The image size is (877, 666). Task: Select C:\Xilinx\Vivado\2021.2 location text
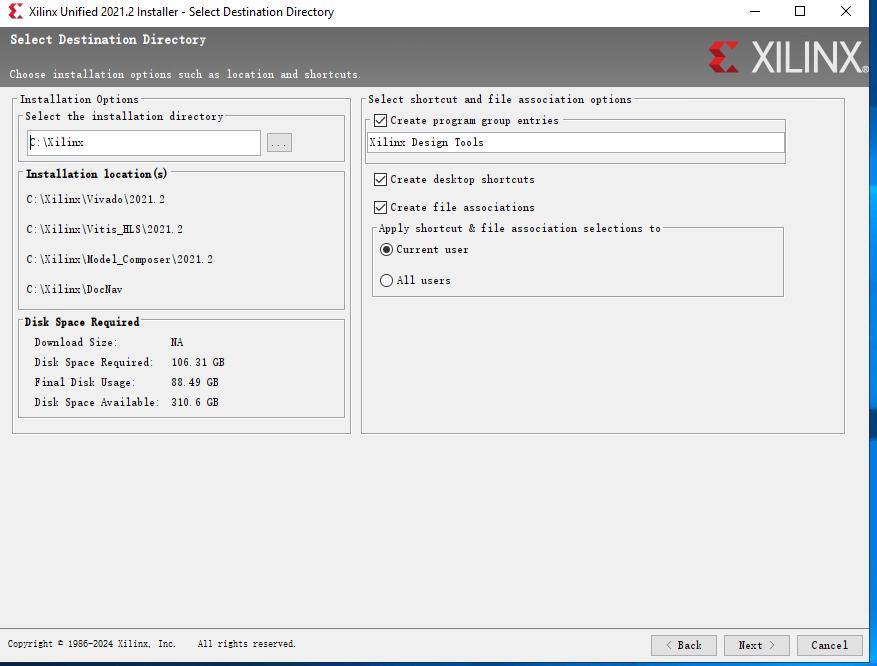click(x=96, y=199)
